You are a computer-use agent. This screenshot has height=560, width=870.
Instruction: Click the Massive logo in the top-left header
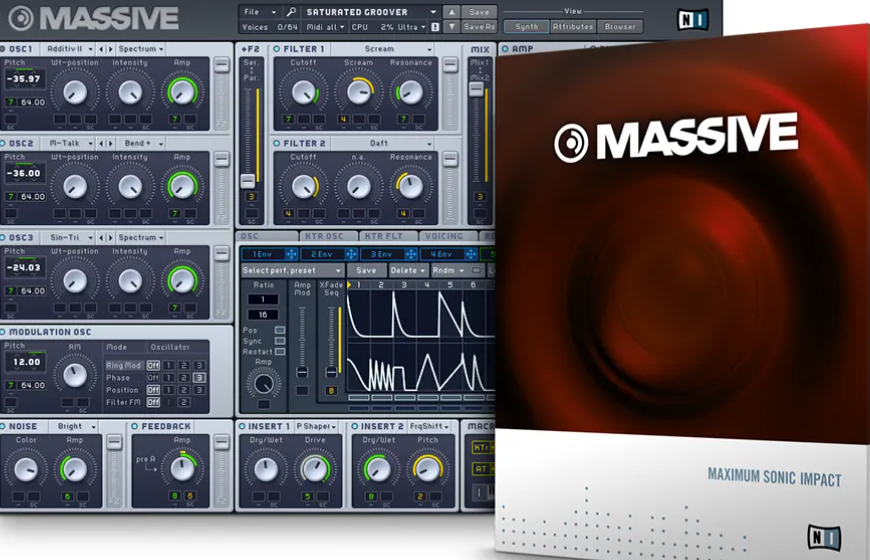93,18
